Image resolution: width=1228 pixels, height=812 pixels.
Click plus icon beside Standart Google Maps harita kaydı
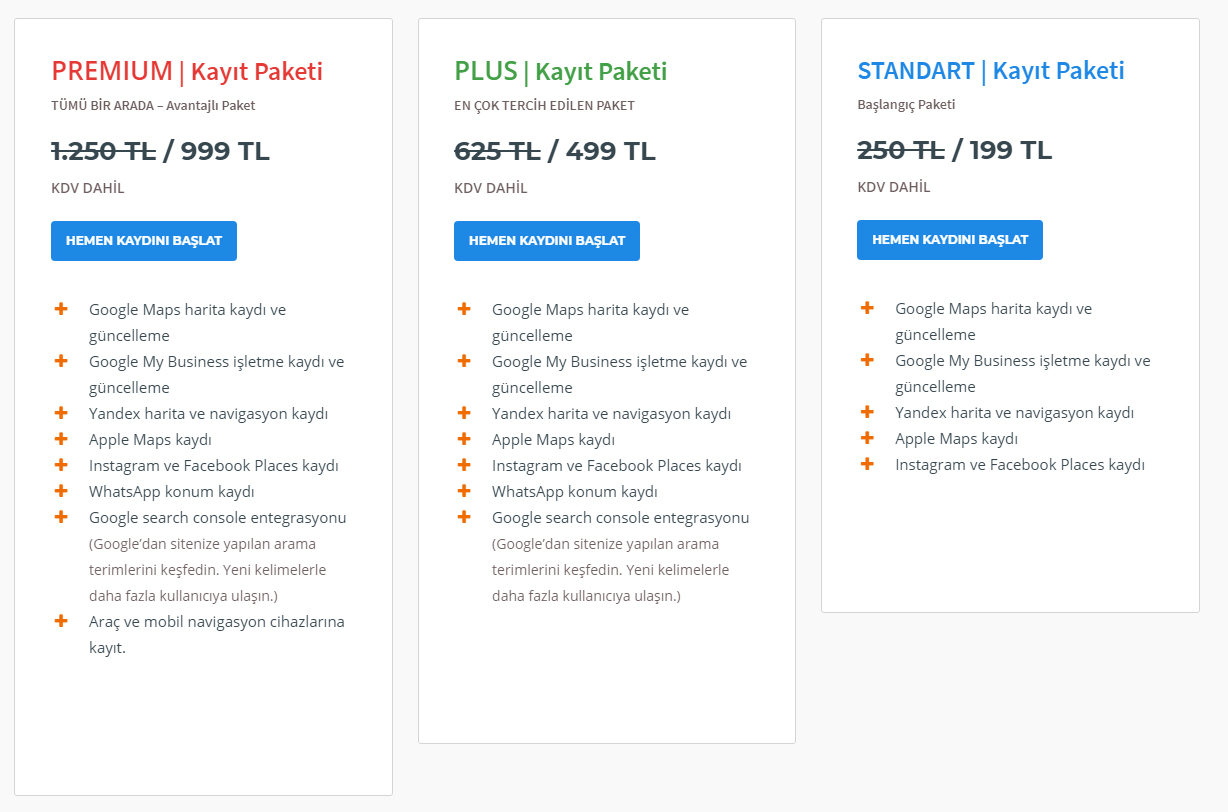867,308
